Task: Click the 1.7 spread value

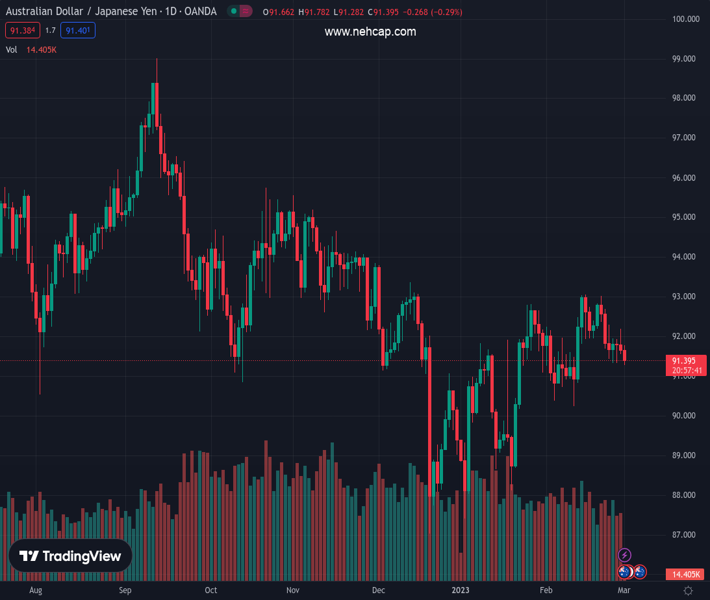Action: click(x=50, y=30)
